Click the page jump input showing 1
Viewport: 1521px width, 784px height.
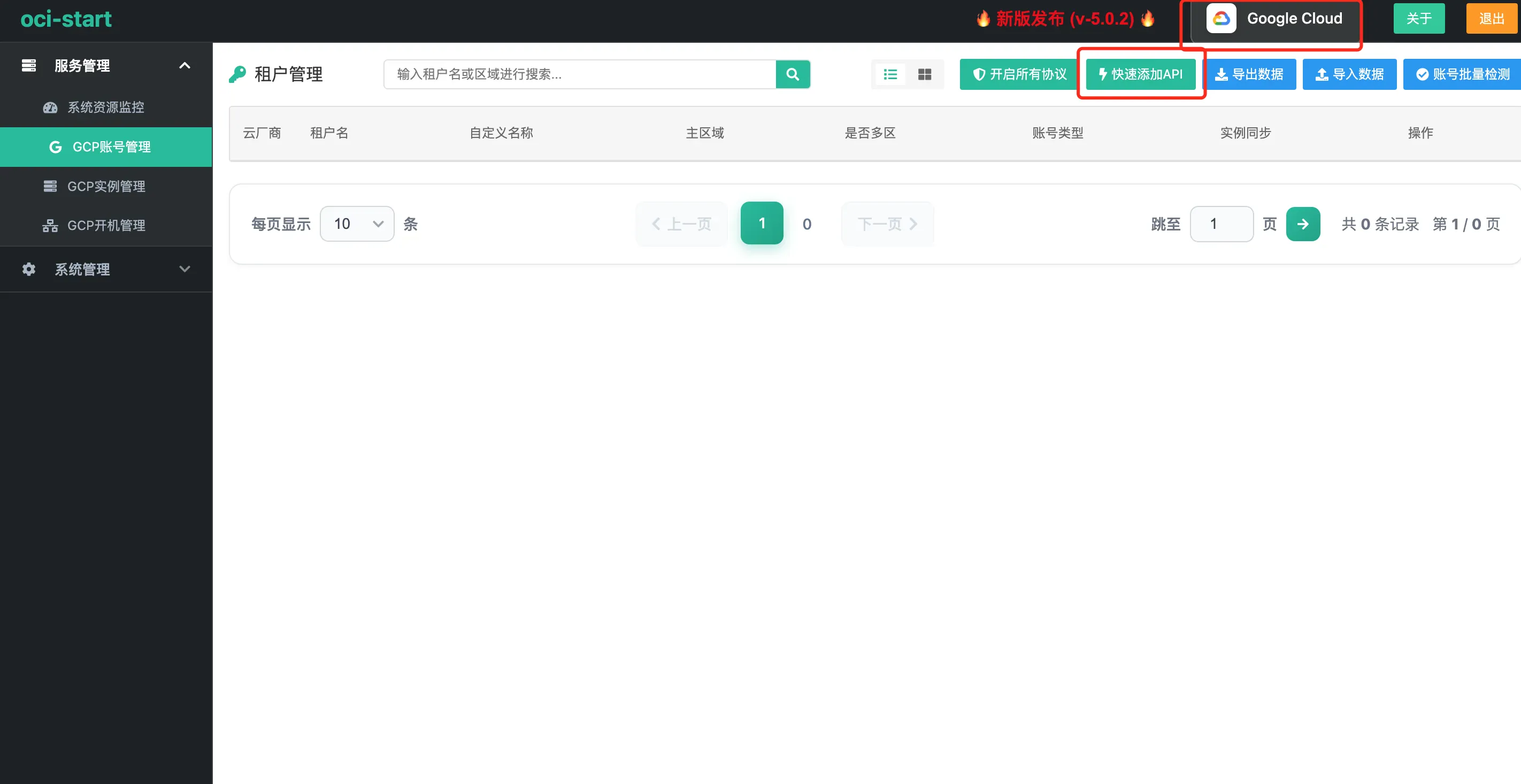pyautogui.click(x=1222, y=224)
